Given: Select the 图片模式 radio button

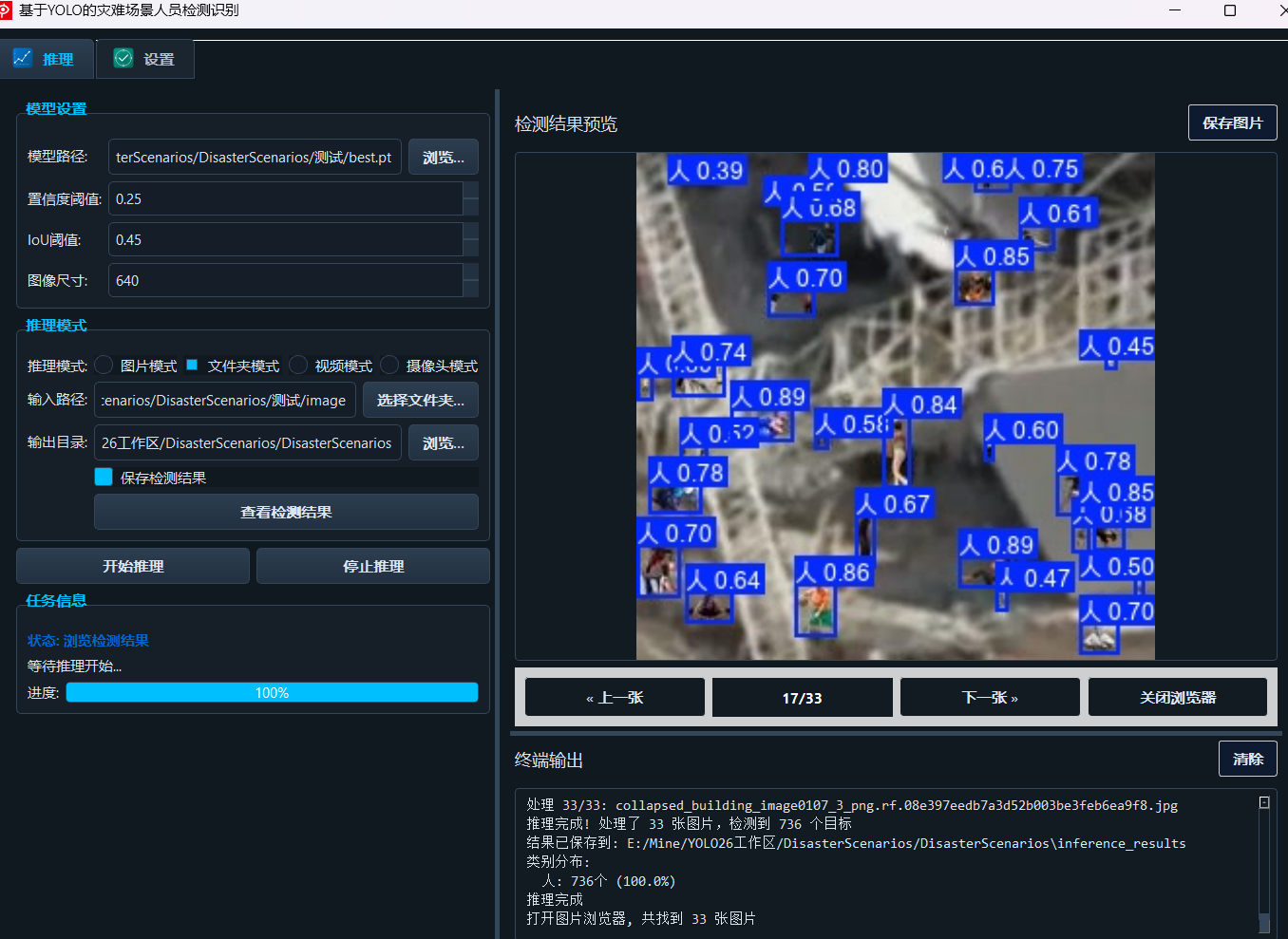Looking at the screenshot, I should 104,366.
